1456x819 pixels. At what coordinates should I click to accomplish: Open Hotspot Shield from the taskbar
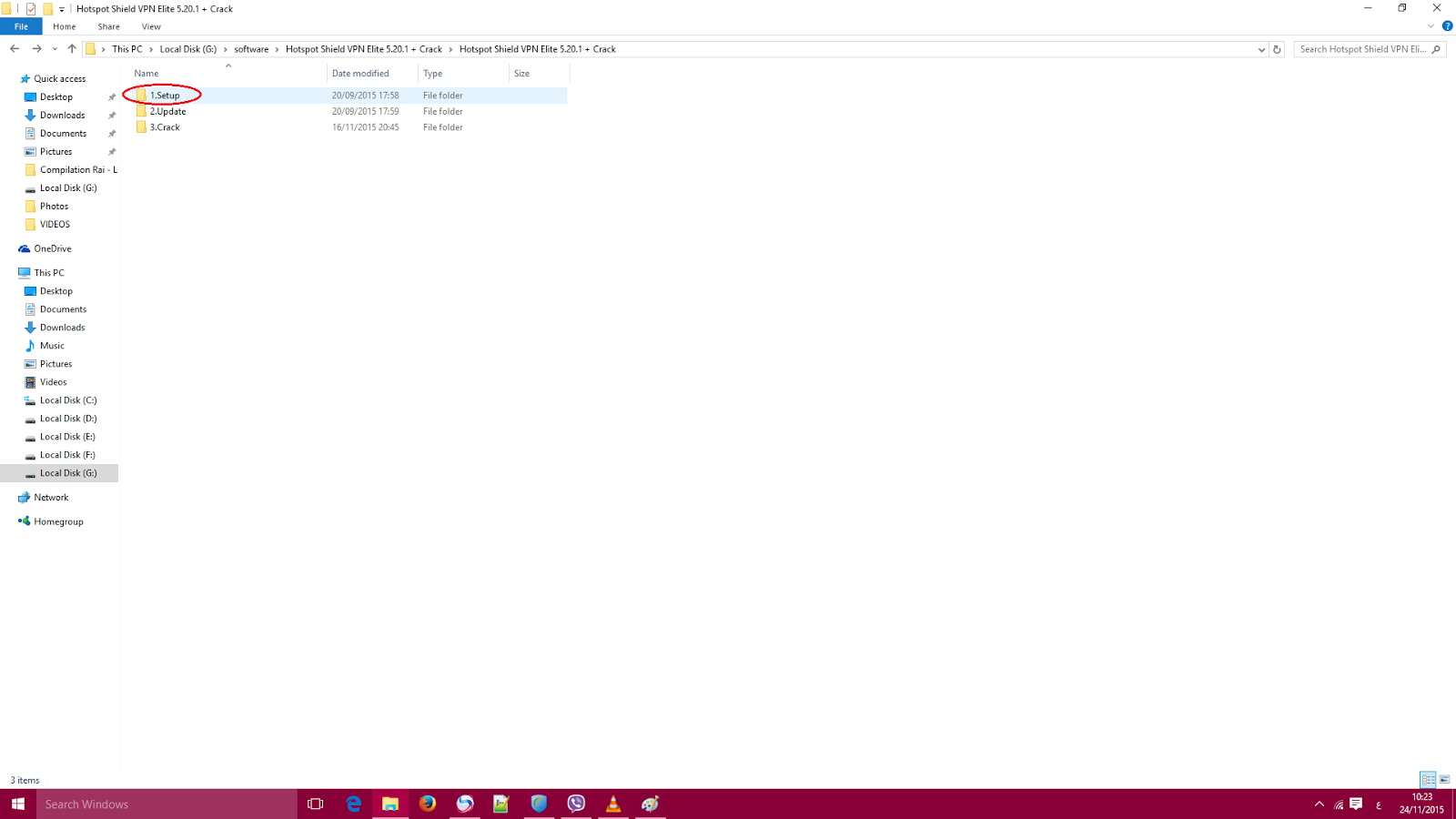click(x=539, y=804)
